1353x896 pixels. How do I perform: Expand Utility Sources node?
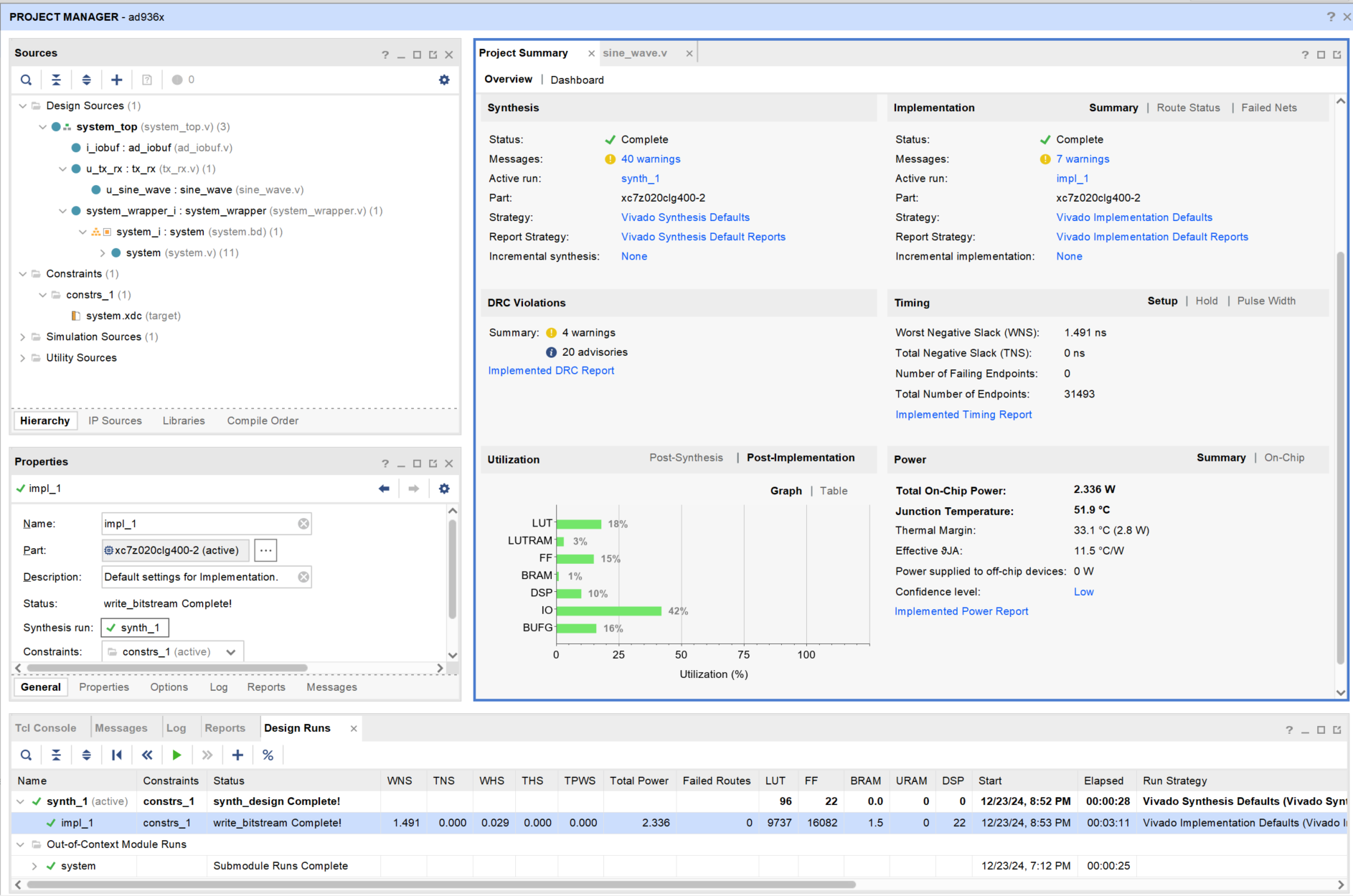coord(23,358)
